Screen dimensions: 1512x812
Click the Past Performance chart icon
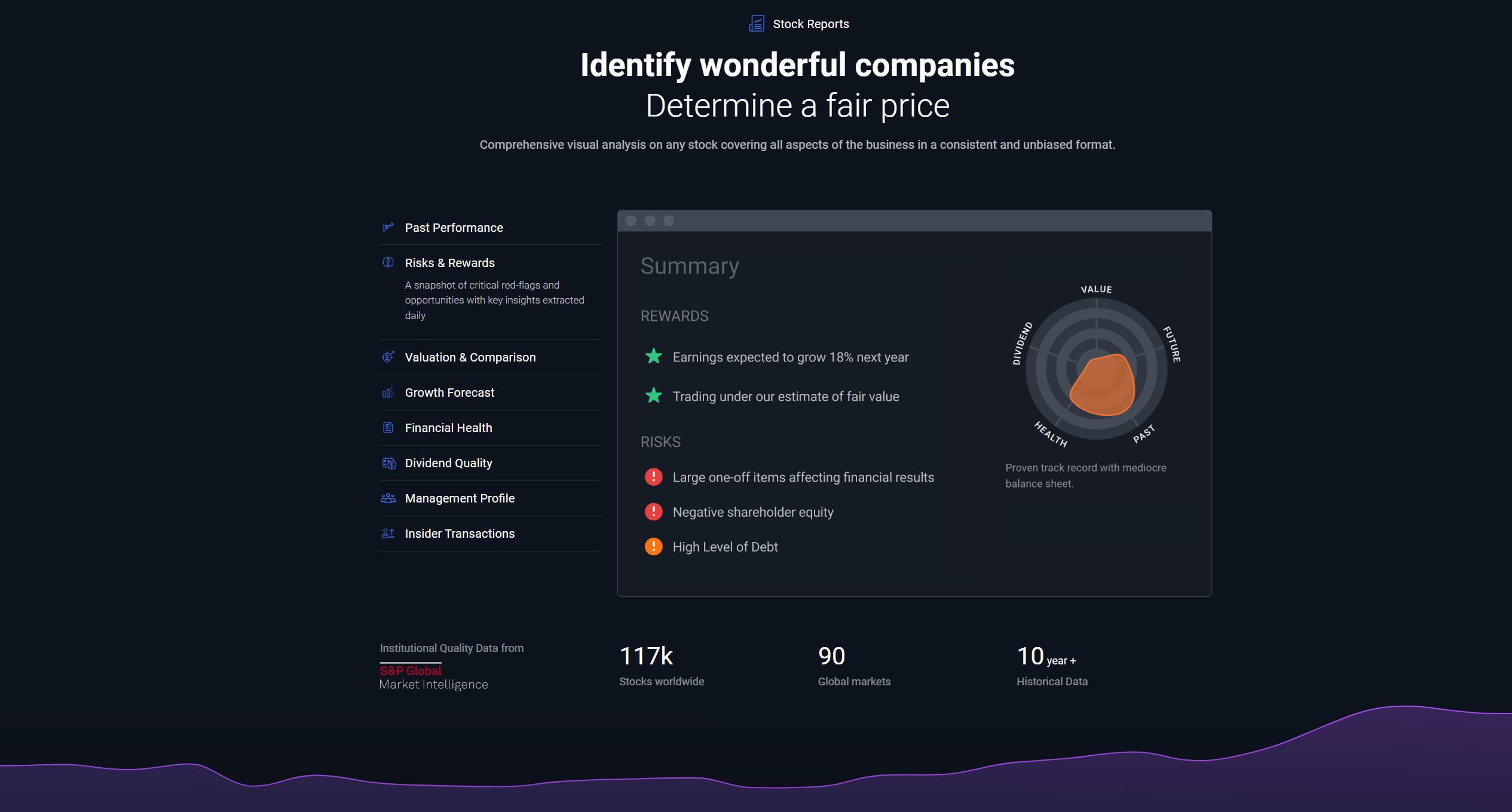click(388, 227)
